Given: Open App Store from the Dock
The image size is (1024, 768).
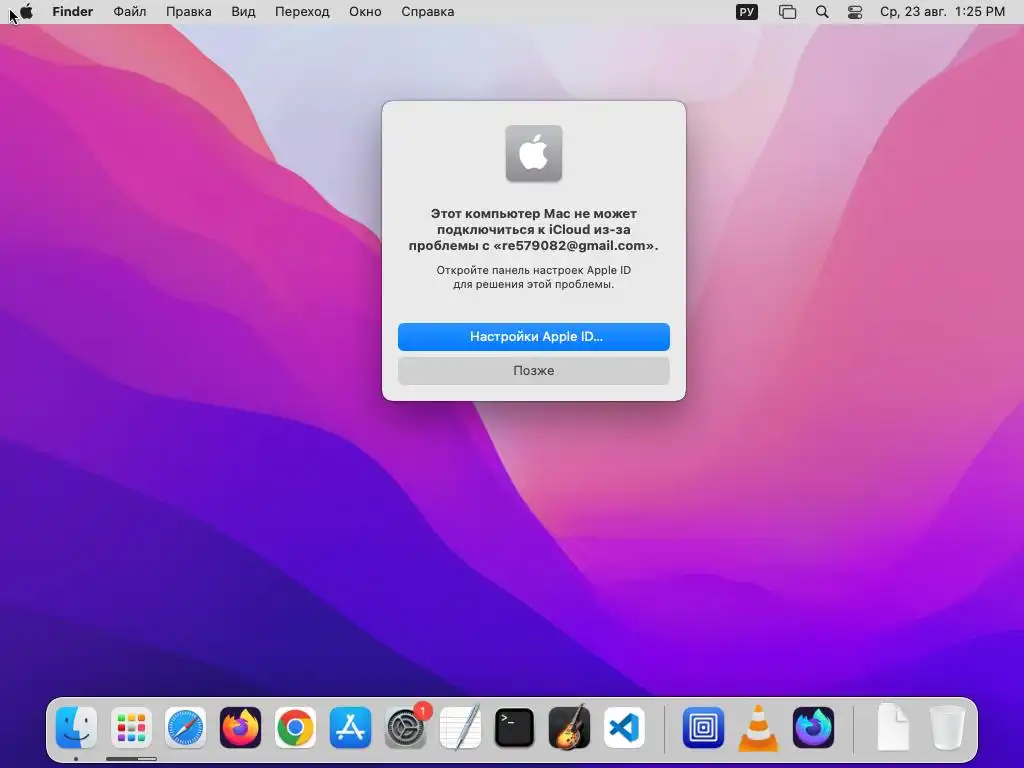Looking at the screenshot, I should pyautogui.click(x=350, y=727).
